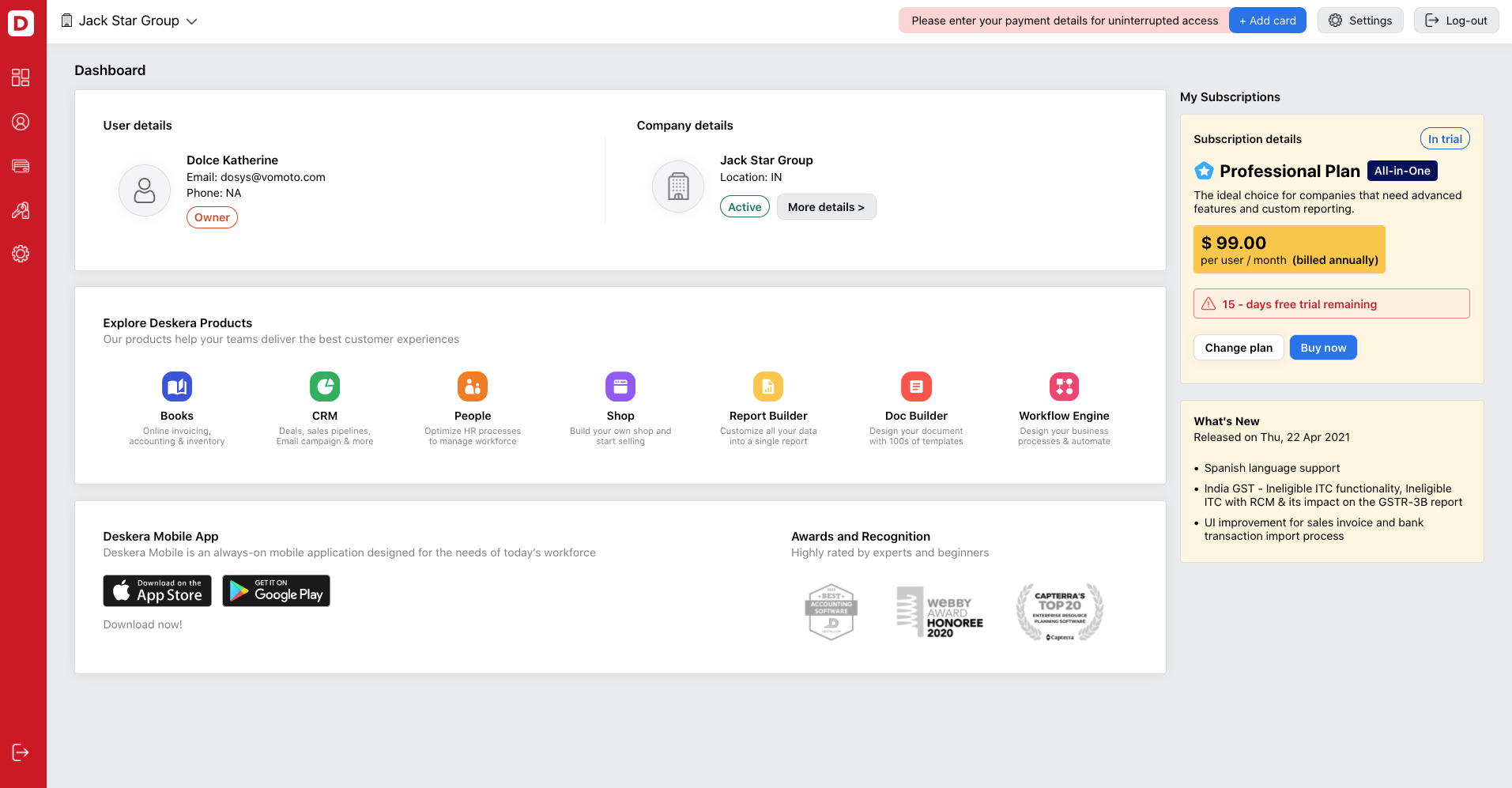
Task: Open Settings from the top bar
Action: pyautogui.click(x=1360, y=21)
